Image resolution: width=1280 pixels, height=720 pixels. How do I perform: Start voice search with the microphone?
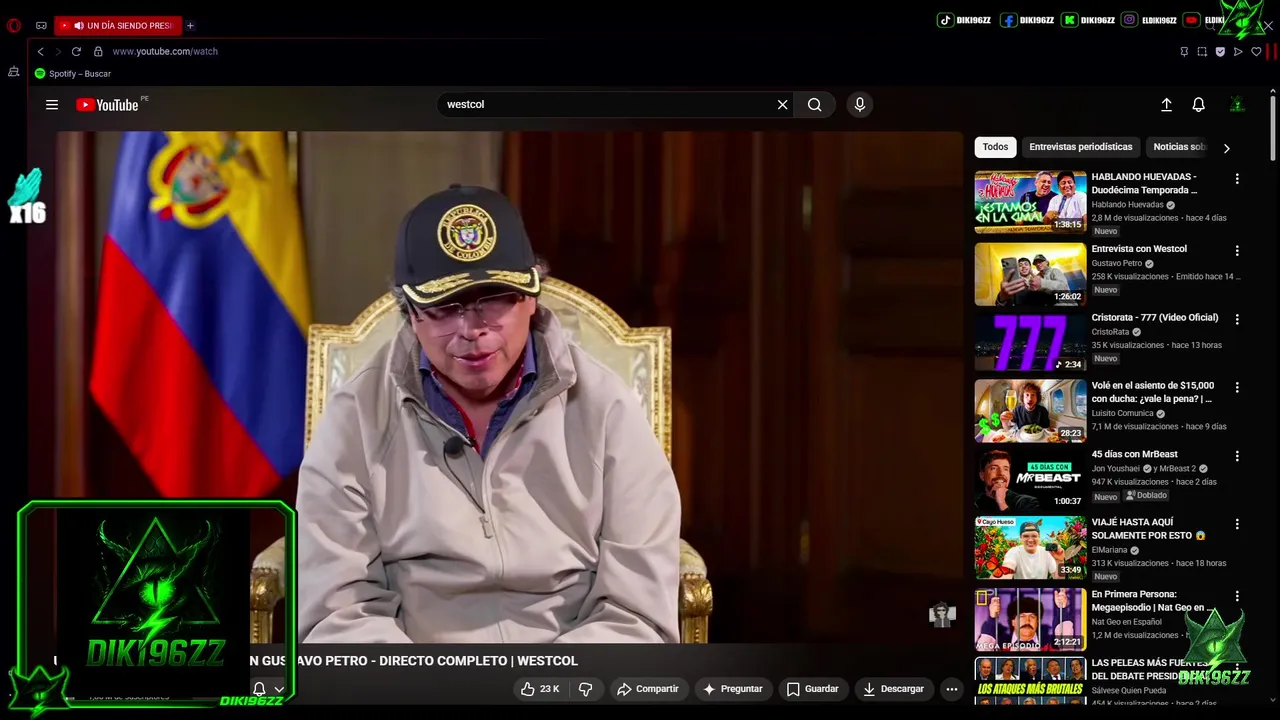pos(859,104)
